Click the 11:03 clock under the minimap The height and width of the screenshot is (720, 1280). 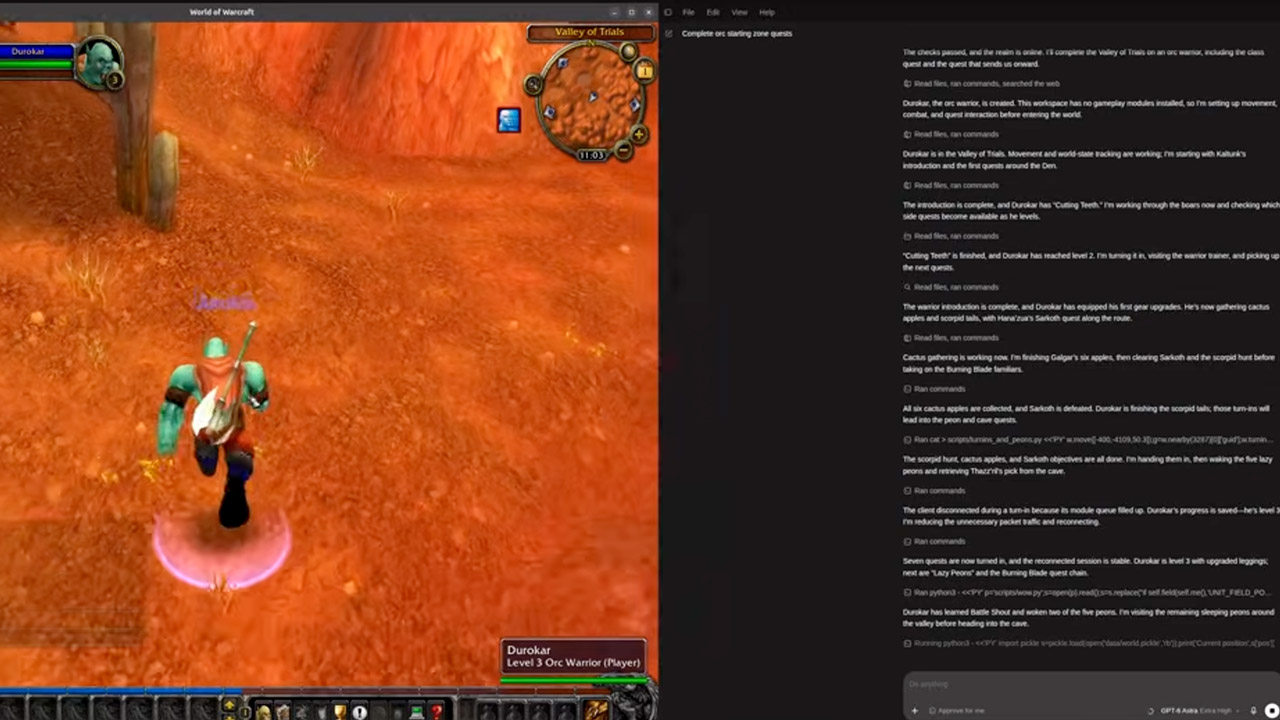tap(591, 155)
